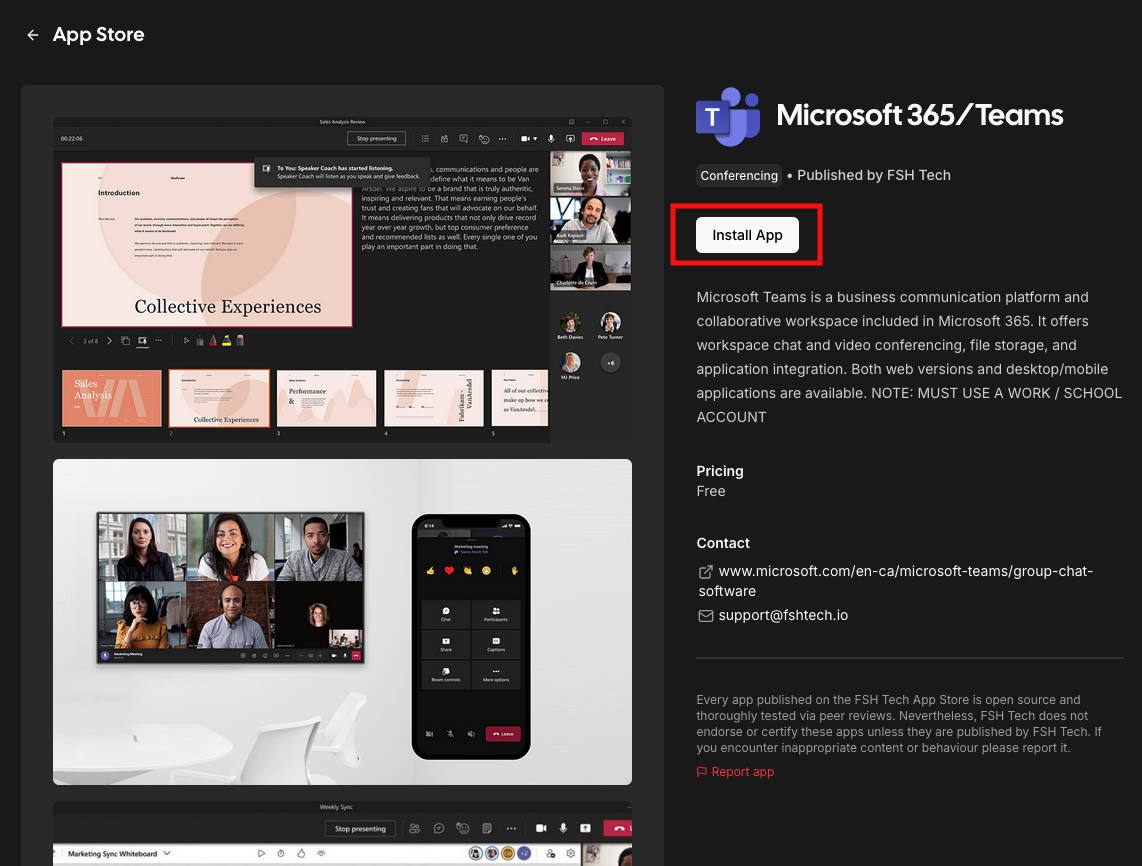Screen dimensions: 1142x866
Task: Click the external link icon beside the website URL
Action: tap(705, 572)
